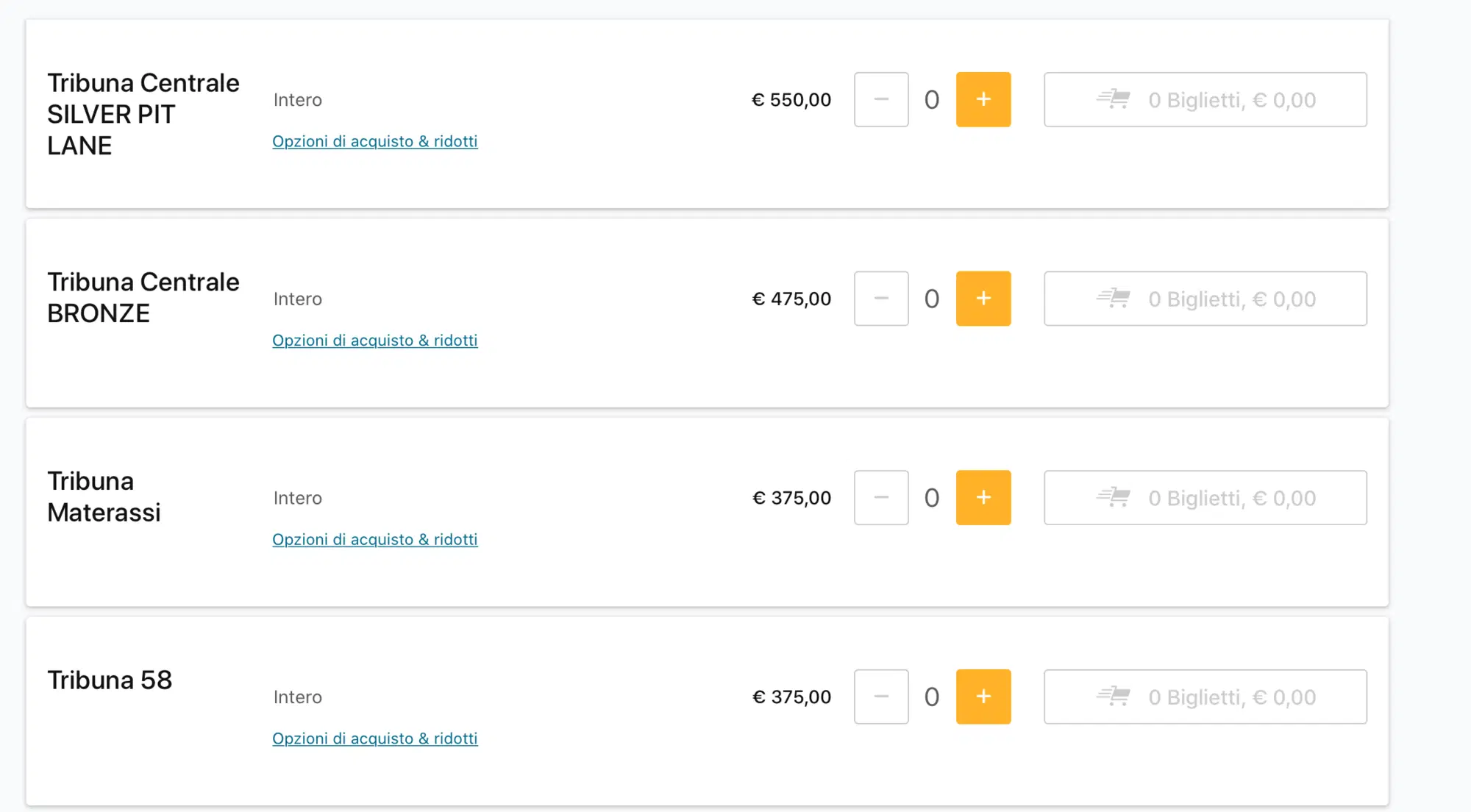Reduce Tribuna 58 ticket count

tap(881, 697)
